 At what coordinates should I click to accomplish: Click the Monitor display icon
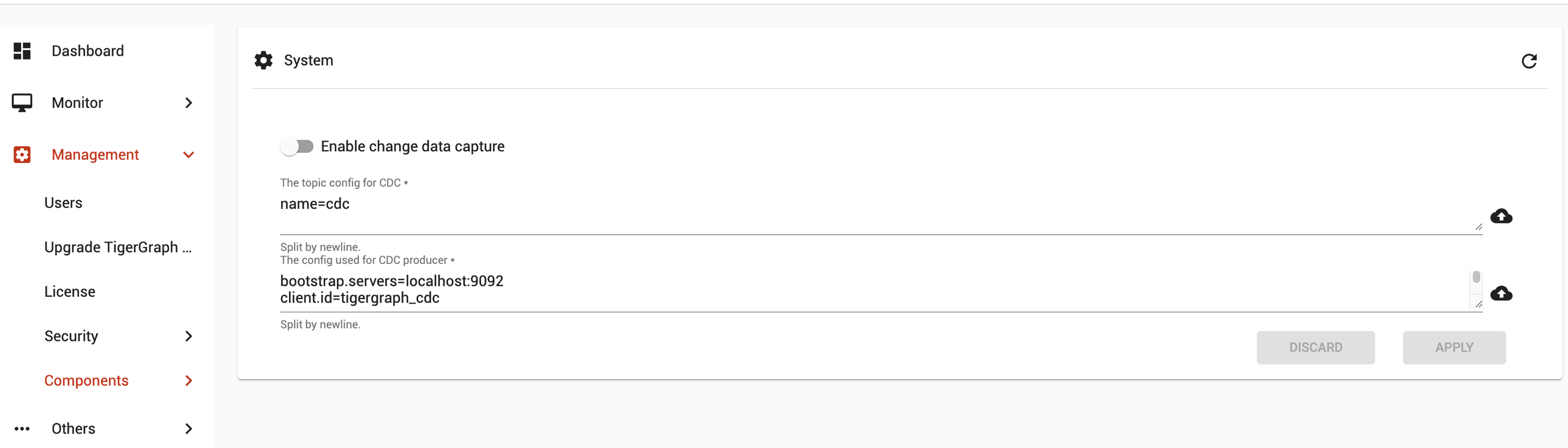[23, 102]
